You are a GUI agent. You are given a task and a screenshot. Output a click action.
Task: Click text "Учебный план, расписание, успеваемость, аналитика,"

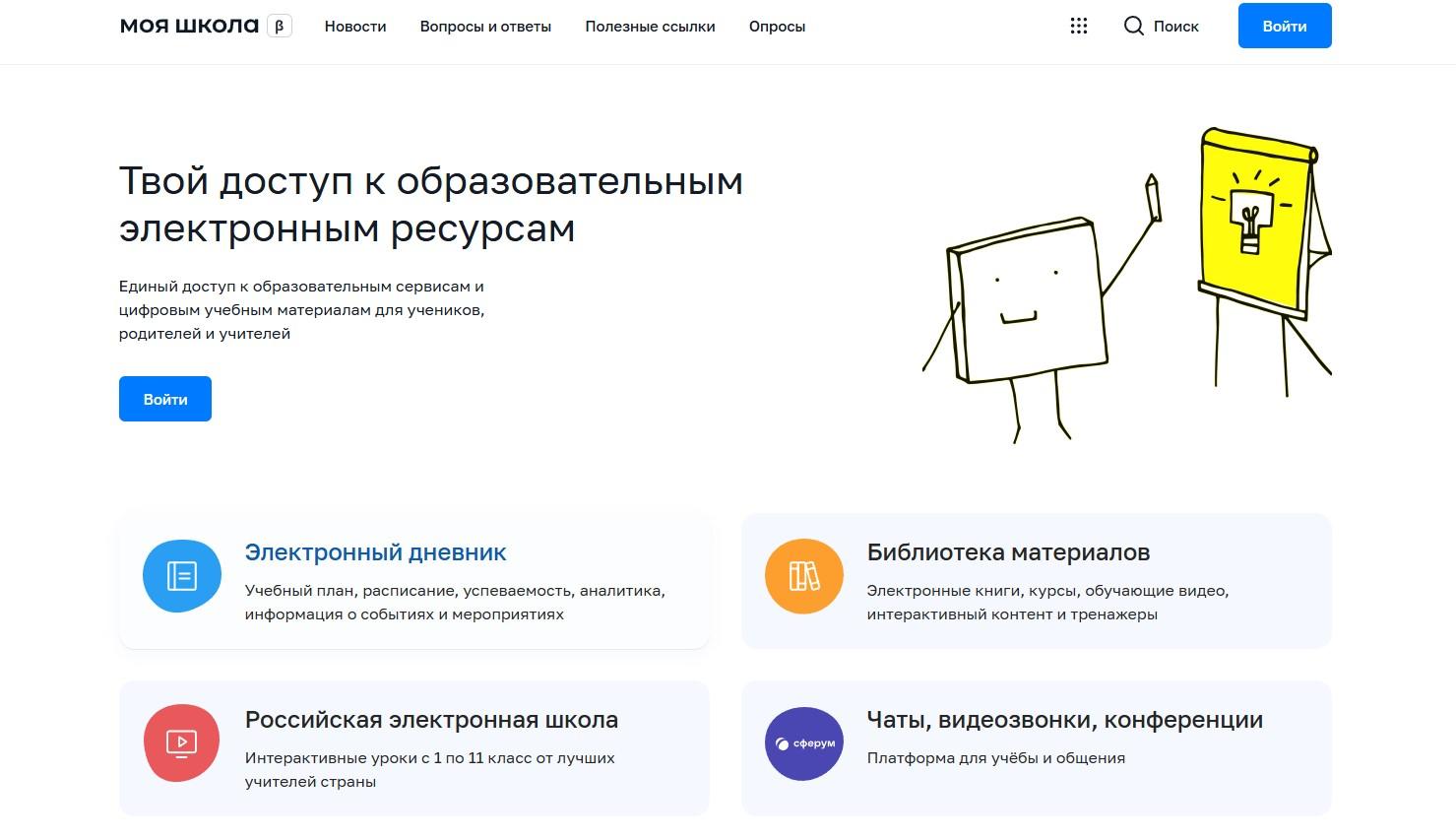[455, 591]
